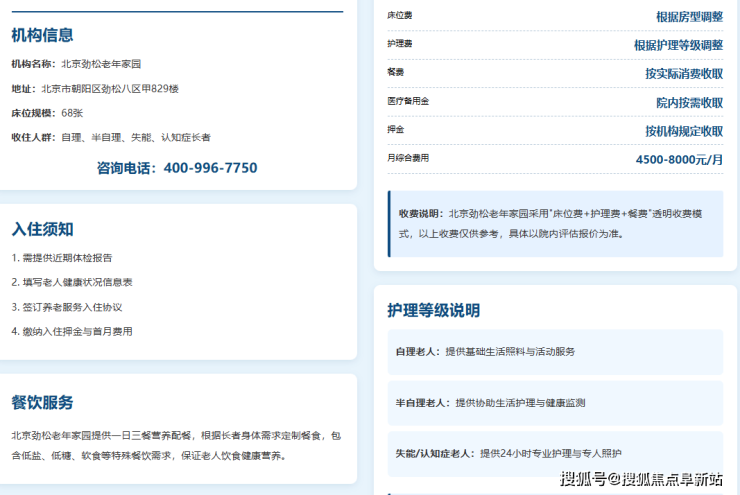Click the address 北京市朝阳区劲松八区甲829楼
The height and width of the screenshot is (495, 740).
(x=110, y=89)
